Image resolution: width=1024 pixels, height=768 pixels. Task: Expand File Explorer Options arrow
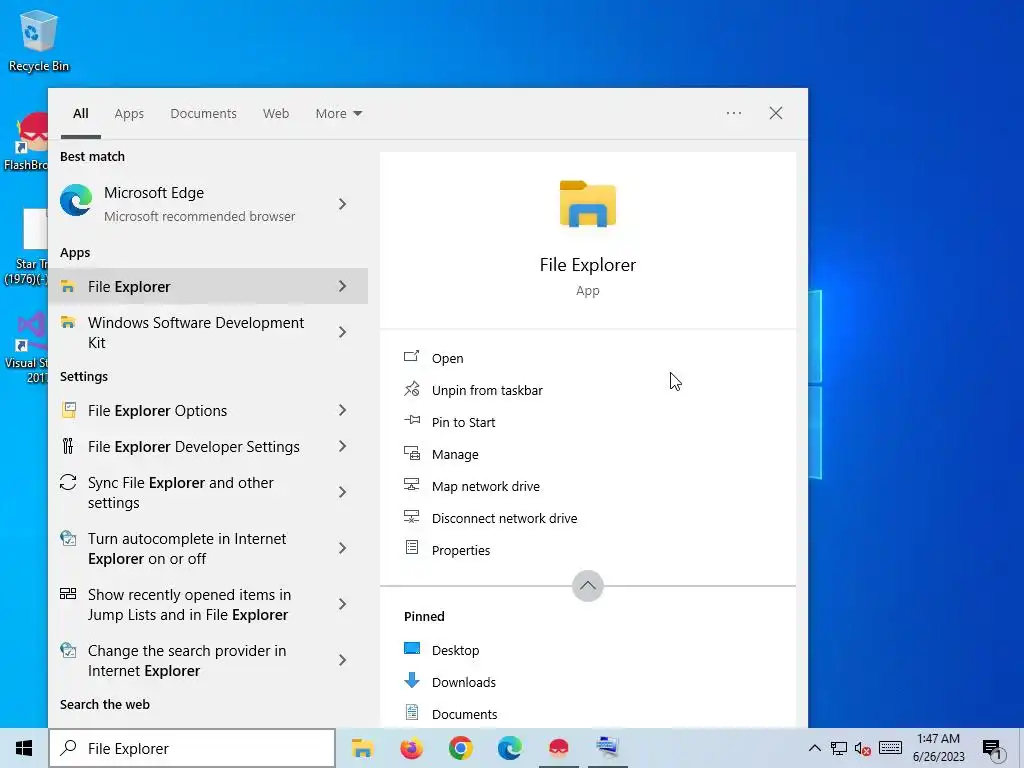(x=342, y=410)
